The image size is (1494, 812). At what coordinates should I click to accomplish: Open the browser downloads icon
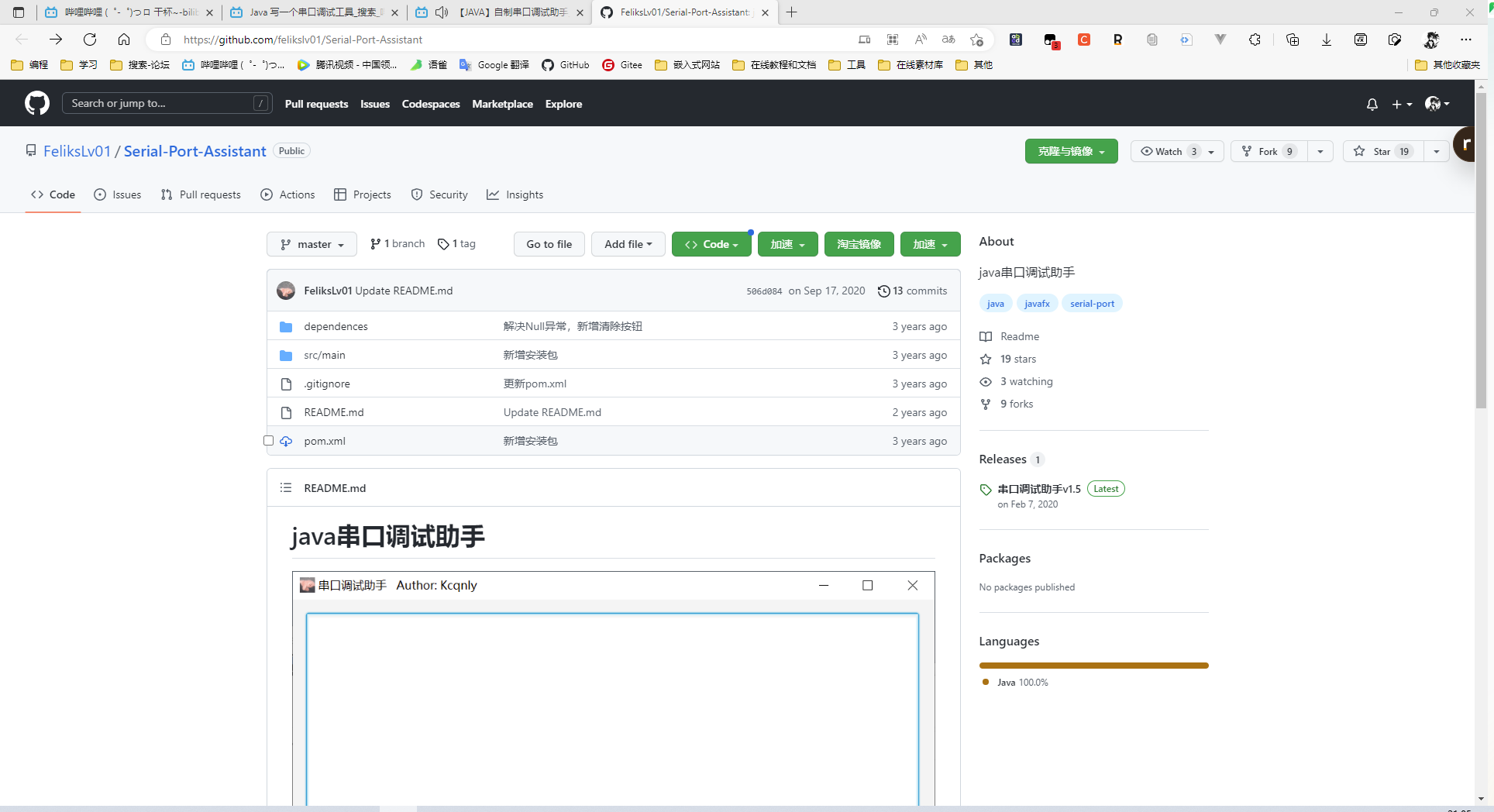point(1326,40)
